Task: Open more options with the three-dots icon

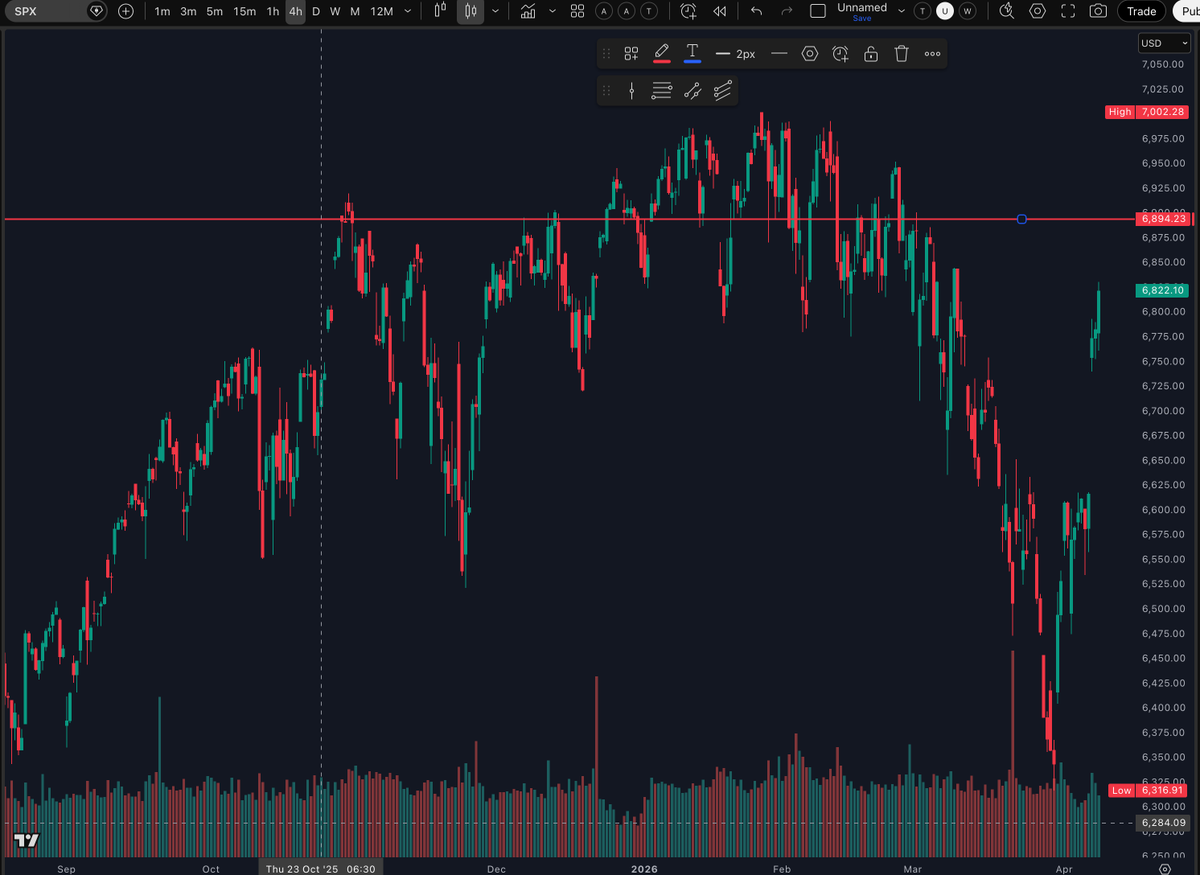Action: tap(932, 54)
